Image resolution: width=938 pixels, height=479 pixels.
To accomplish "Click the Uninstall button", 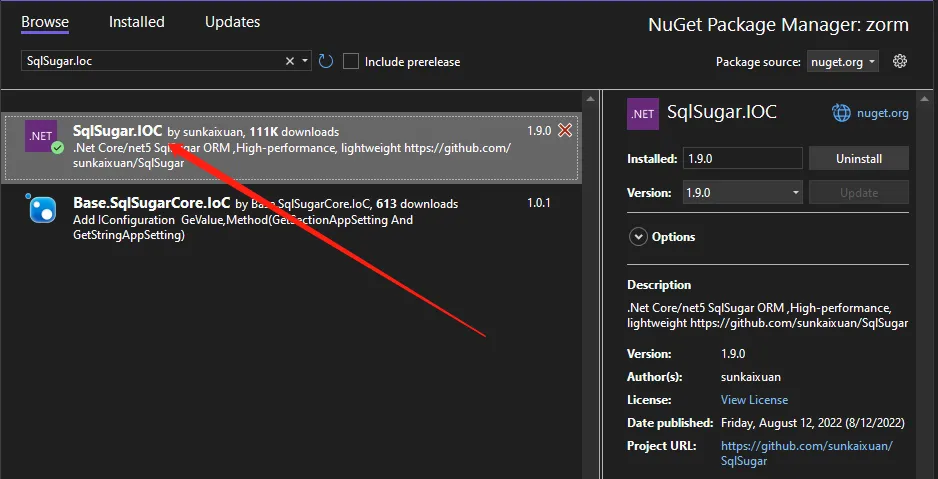I will [858, 158].
